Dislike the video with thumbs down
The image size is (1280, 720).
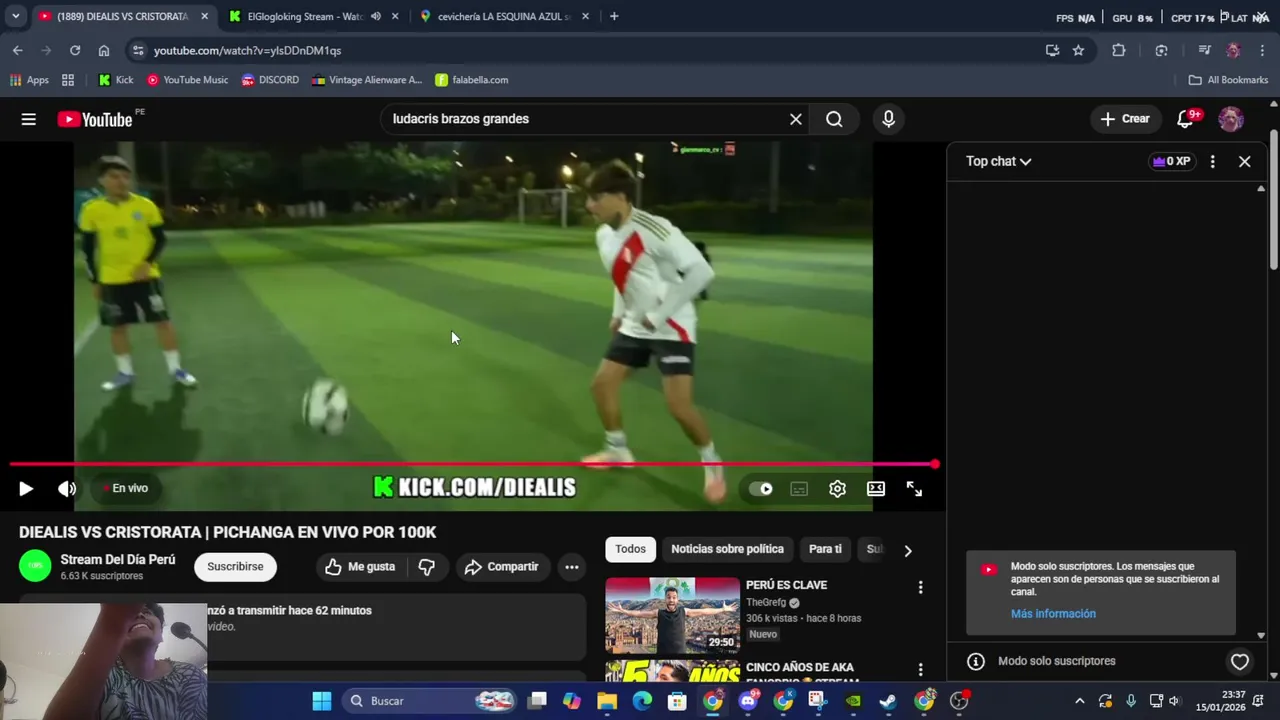[427, 566]
